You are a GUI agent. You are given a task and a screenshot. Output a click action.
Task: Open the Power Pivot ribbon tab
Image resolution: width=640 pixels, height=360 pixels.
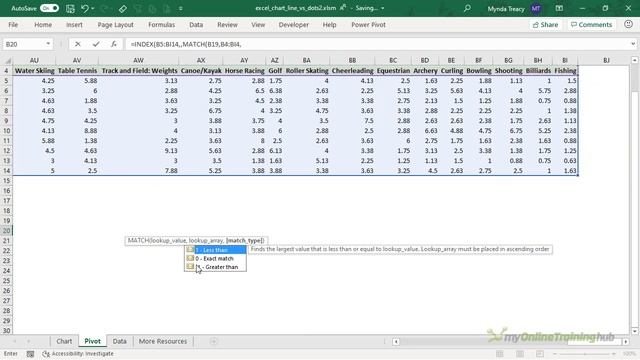click(x=368, y=25)
